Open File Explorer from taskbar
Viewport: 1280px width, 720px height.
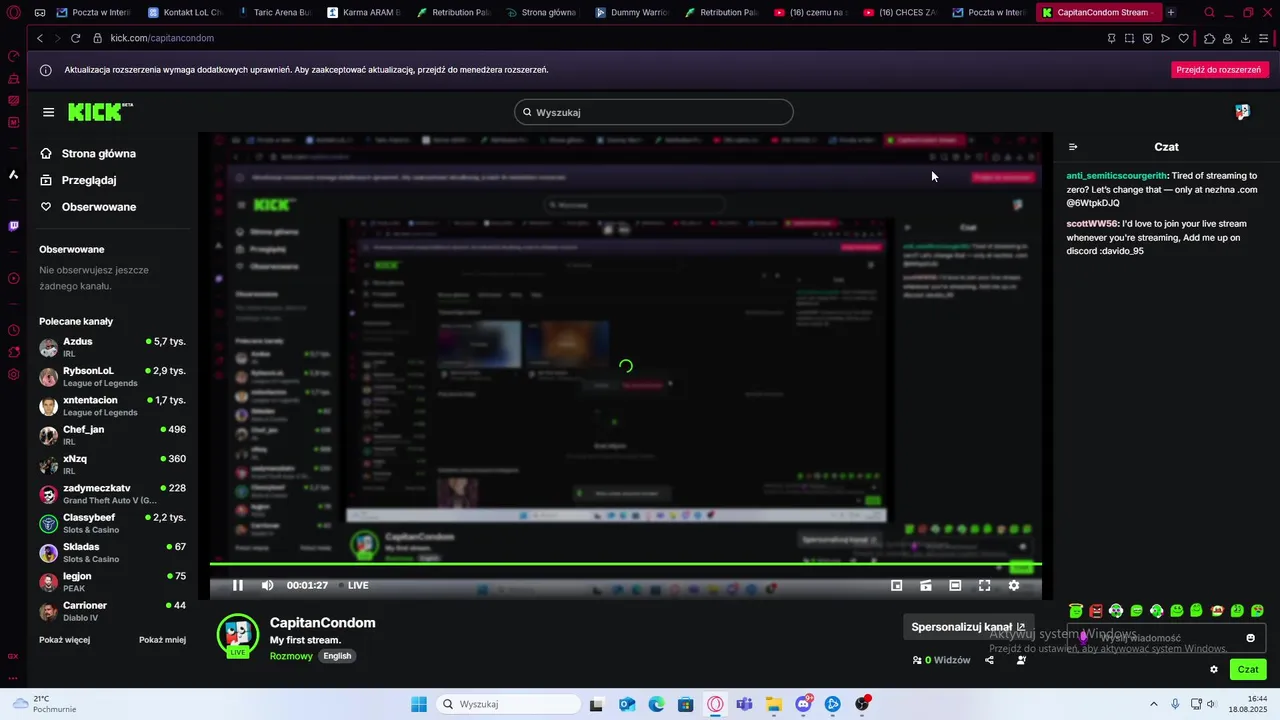tap(774, 704)
